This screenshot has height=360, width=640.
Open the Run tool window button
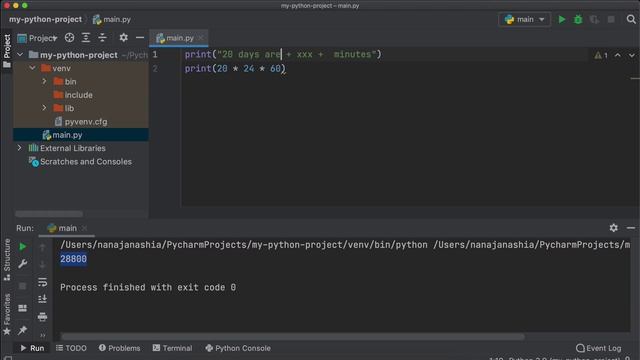[32, 348]
